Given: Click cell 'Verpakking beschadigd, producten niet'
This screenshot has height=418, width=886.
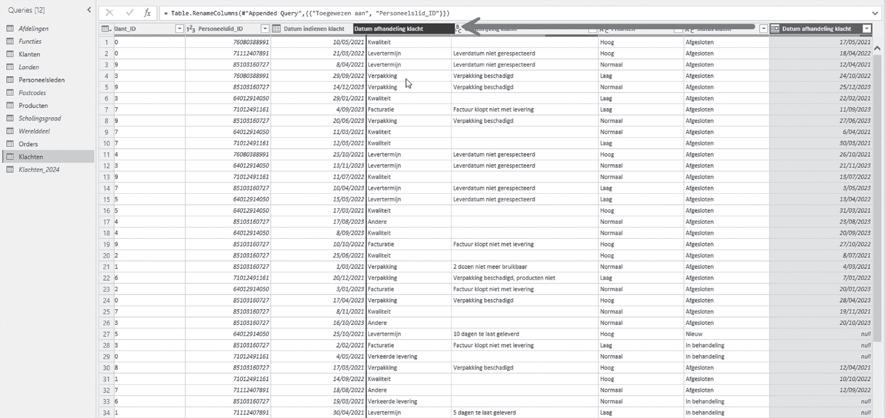Looking at the screenshot, I should pyautogui.click(x=524, y=278).
